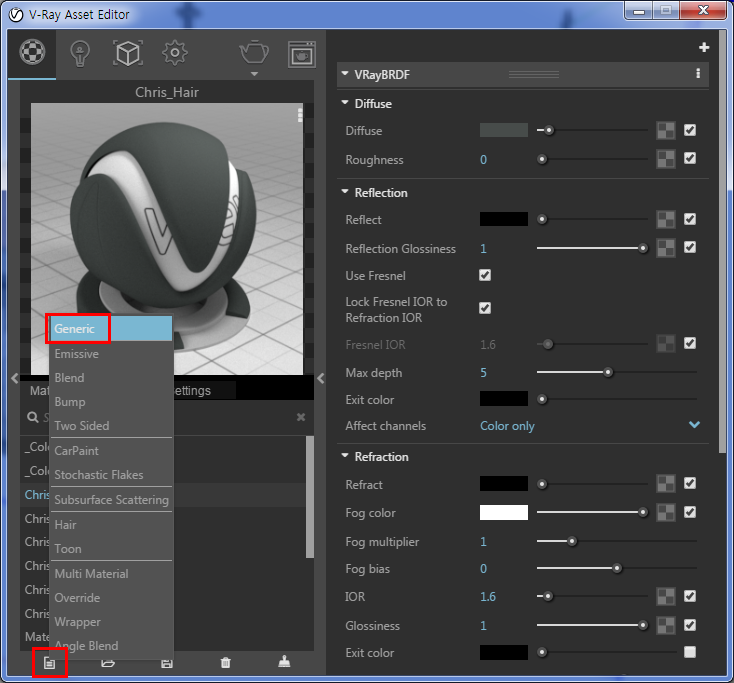Click the material list scrollbar
The height and width of the screenshot is (683, 734).
(x=309, y=496)
